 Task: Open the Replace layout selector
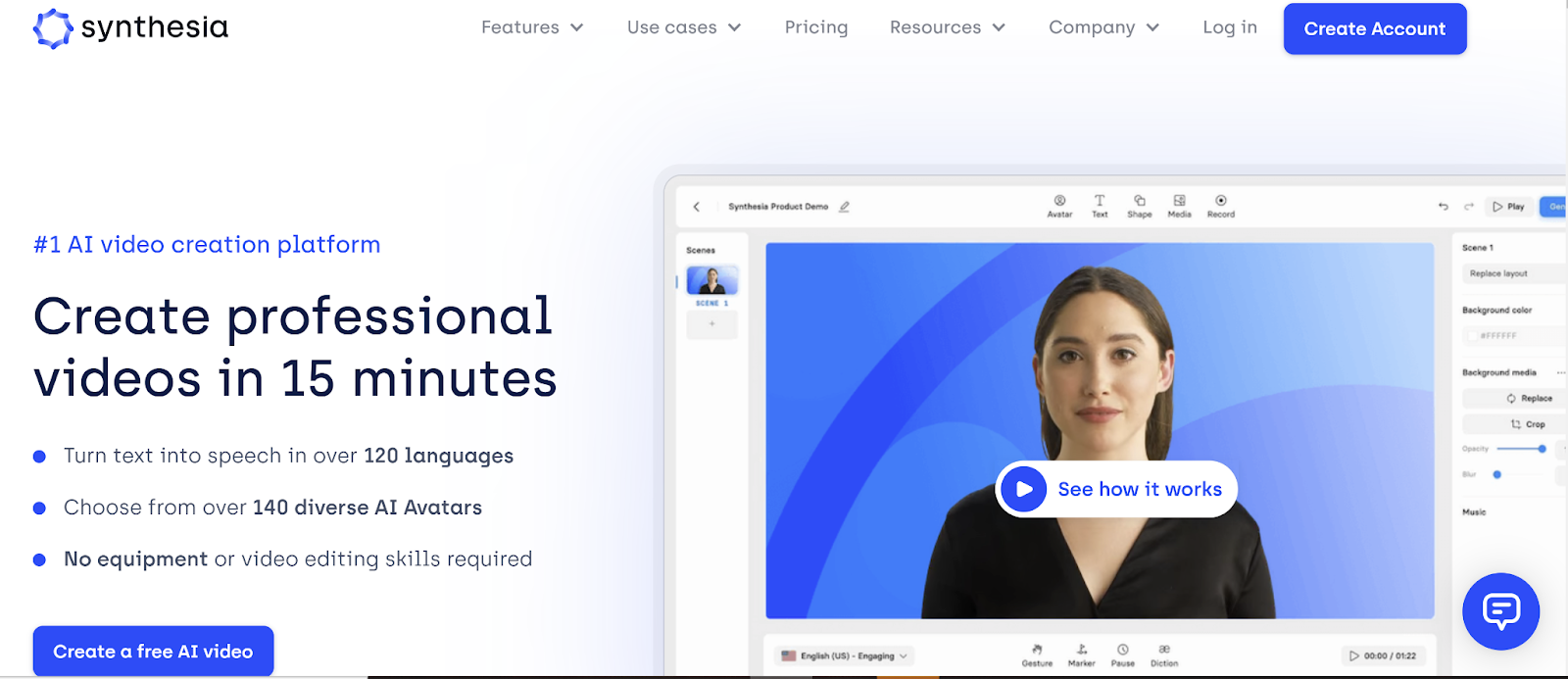click(x=1514, y=273)
